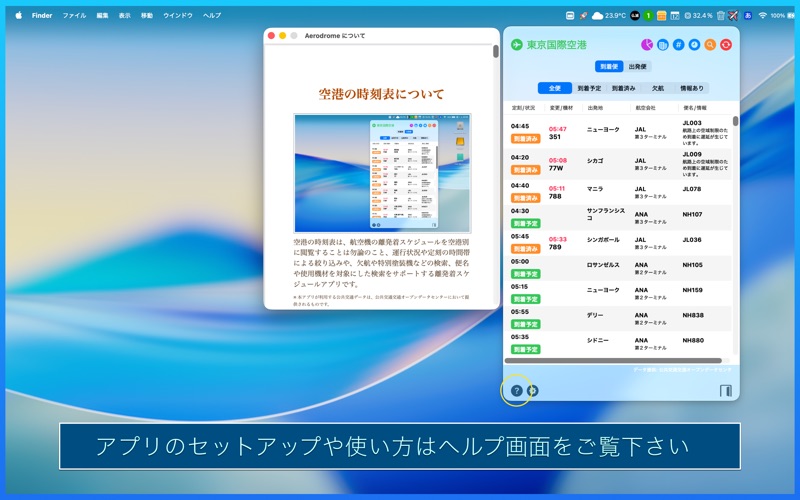Open settings via the gear icon

[x=532, y=391]
